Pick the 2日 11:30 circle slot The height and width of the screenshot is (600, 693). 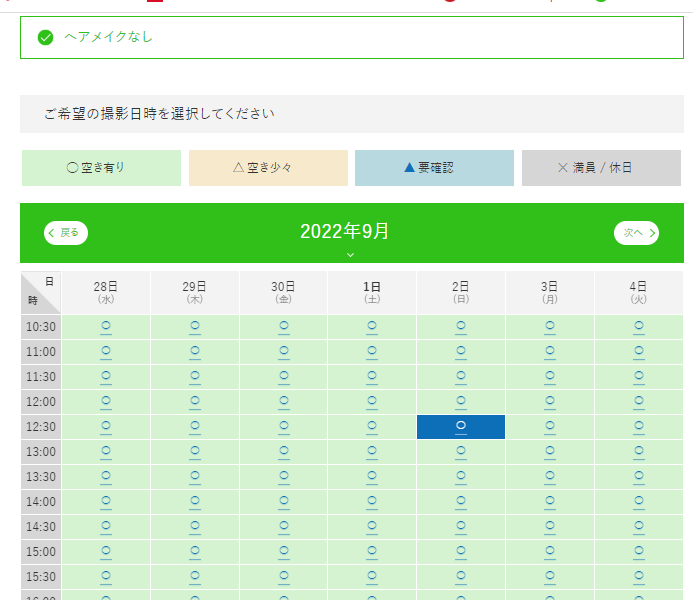point(461,376)
